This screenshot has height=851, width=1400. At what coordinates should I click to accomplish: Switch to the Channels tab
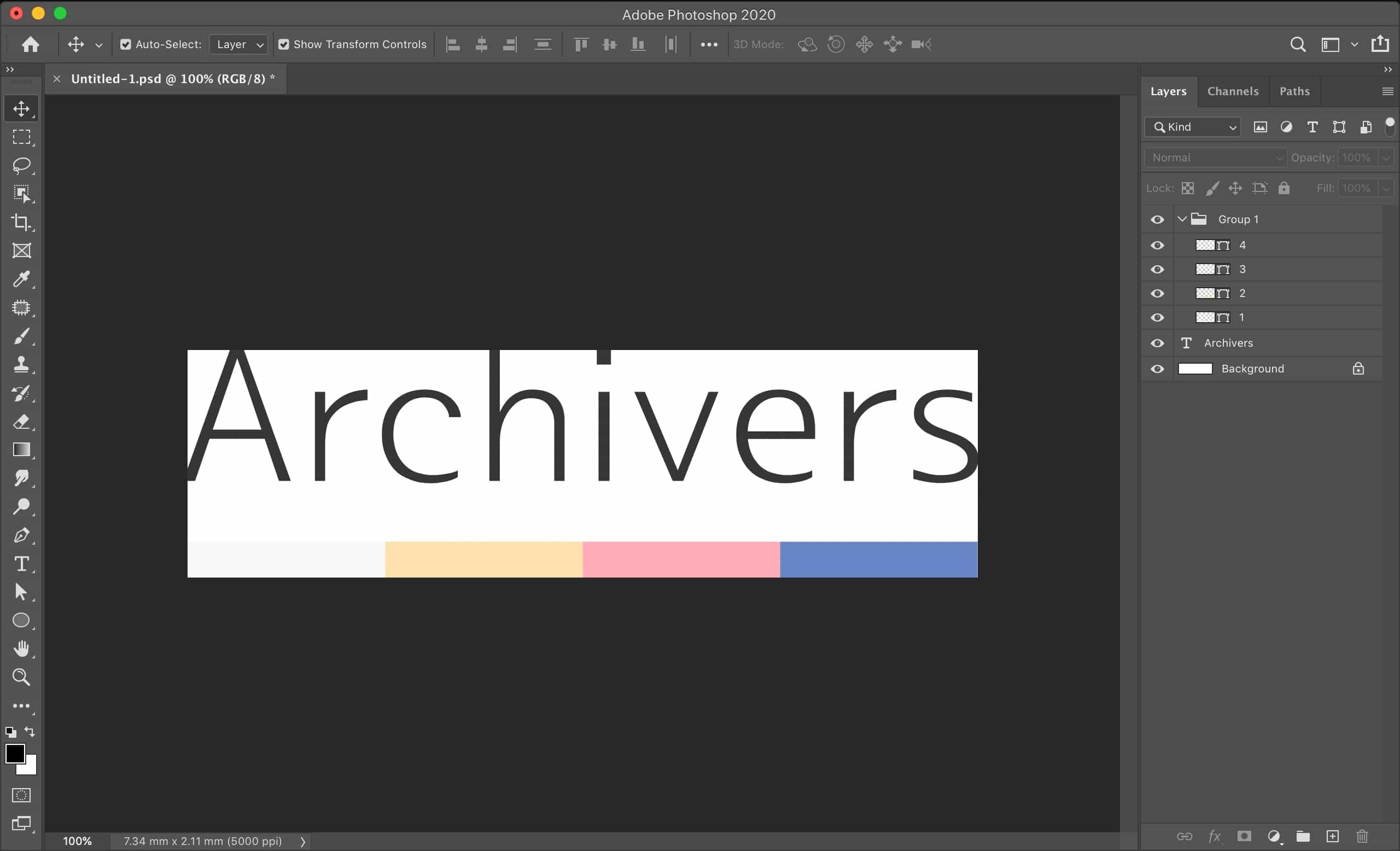click(1233, 91)
